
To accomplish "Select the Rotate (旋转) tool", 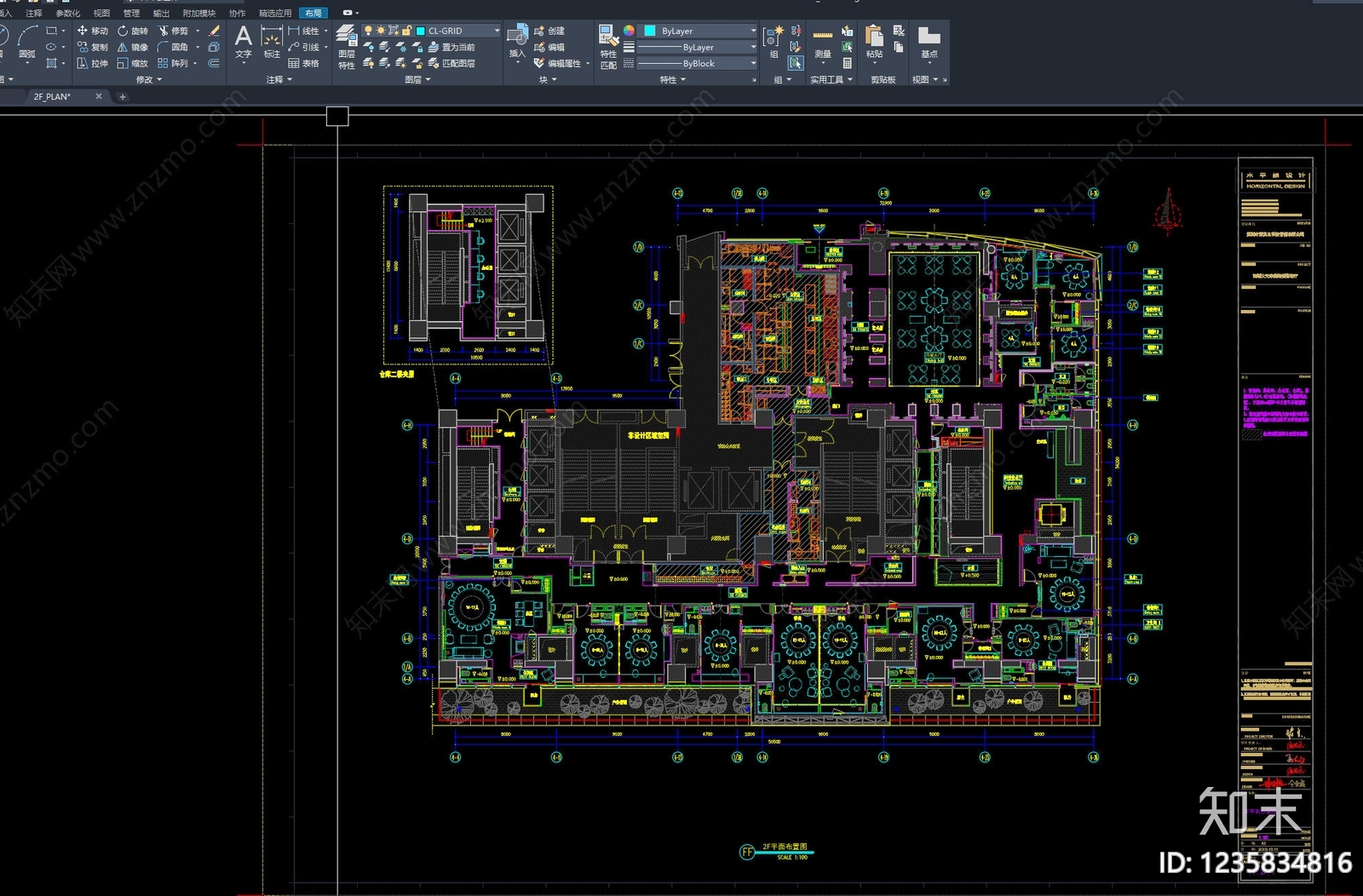I will click(133, 31).
